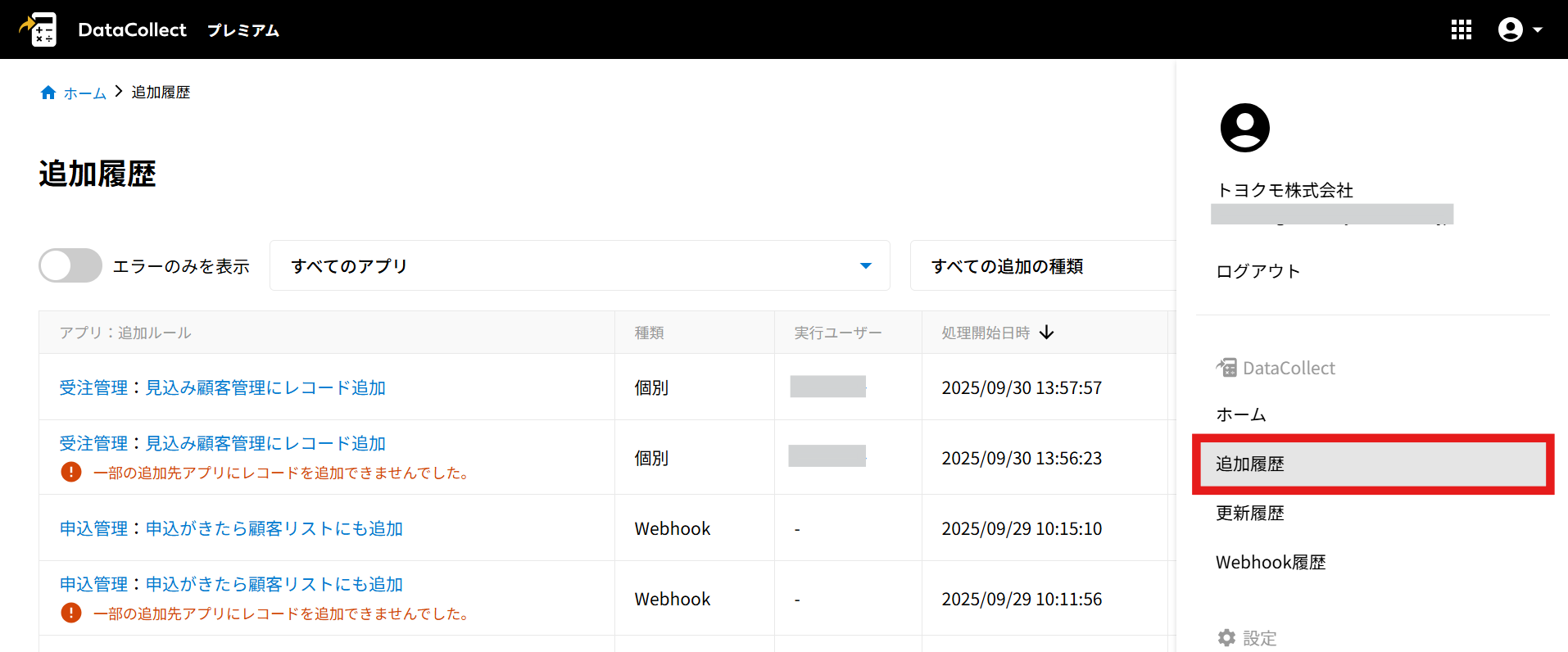Go to Webhook履歴 in side menu
Viewport: 1568px width, 652px height.
1270,563
